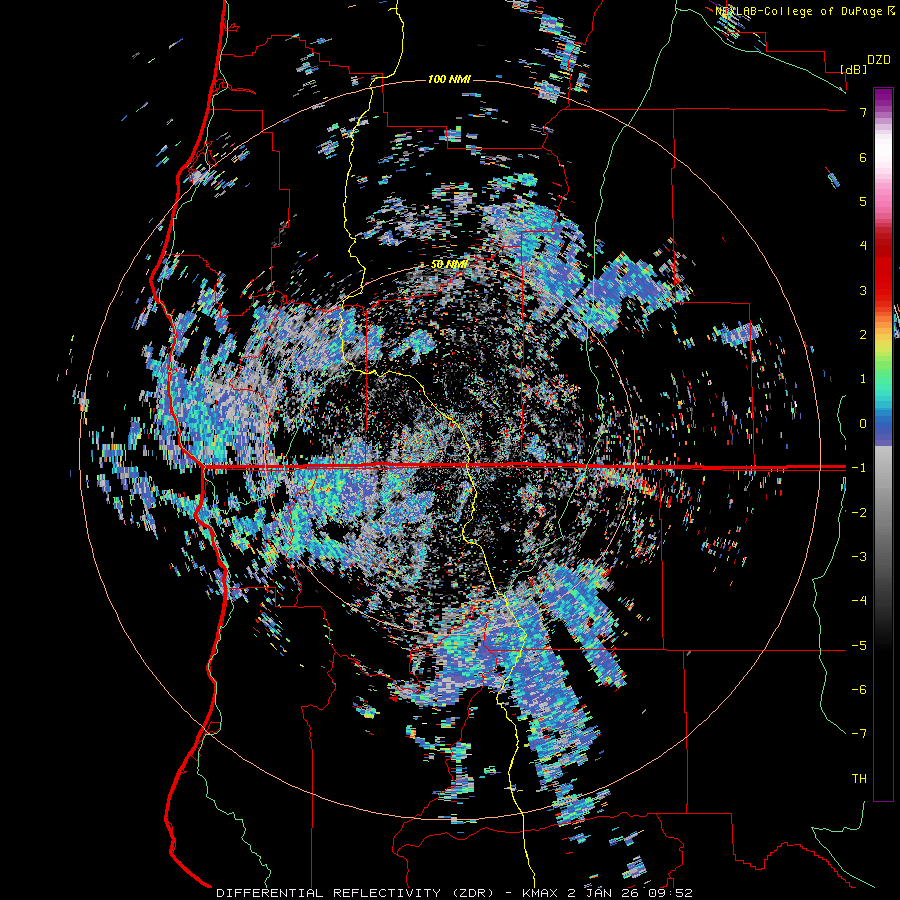This screenshot has height=900, width=900.
Task: Click the TH threshold label on scale
Action: coord(859,779)
